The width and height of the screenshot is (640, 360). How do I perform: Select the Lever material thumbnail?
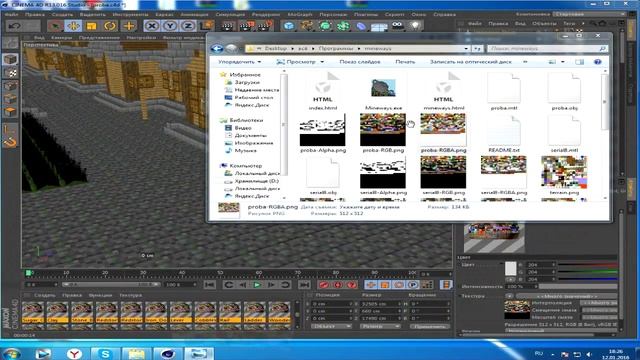(x=180, y=313)
